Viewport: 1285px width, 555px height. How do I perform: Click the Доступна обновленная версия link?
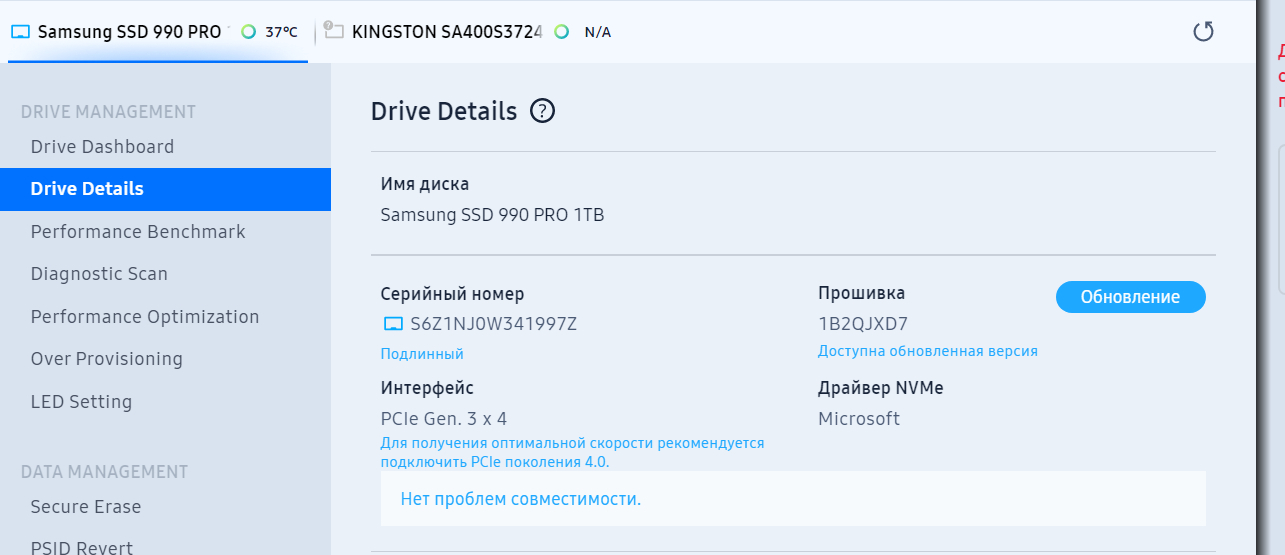point(927,351)
